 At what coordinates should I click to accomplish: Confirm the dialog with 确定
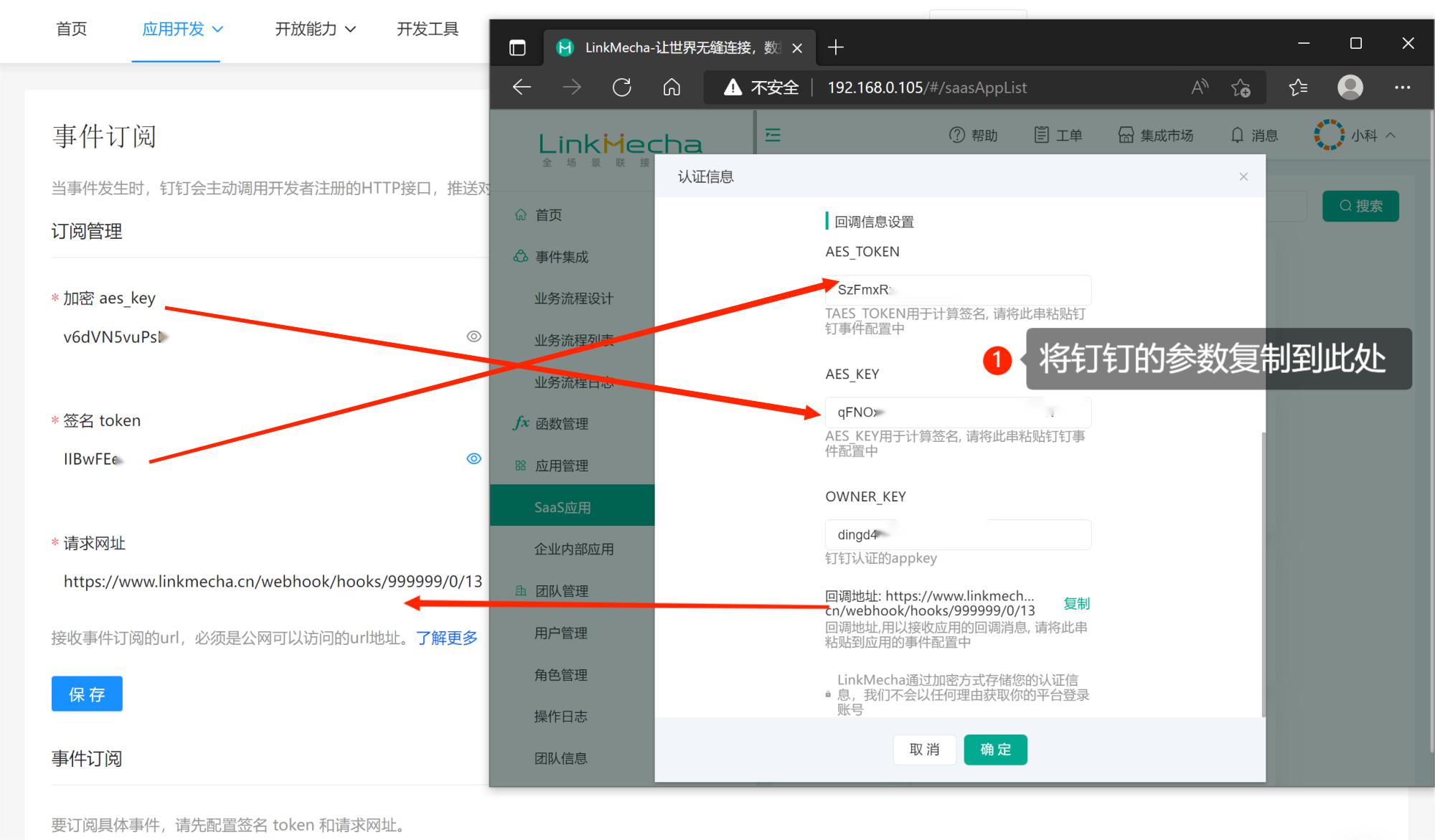[995, 750]
